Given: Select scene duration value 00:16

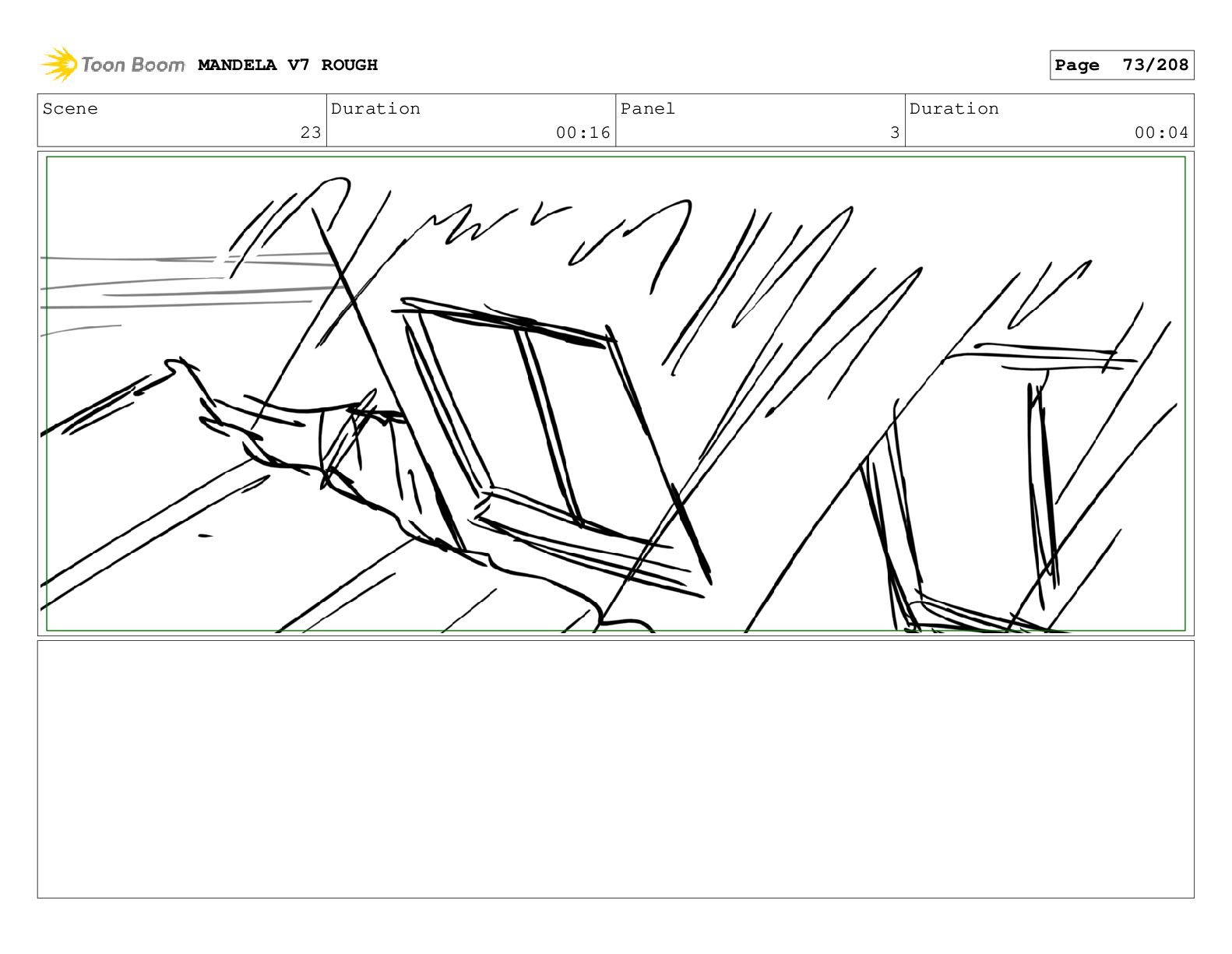Looking at the screenshot, I should coord(583,132).
